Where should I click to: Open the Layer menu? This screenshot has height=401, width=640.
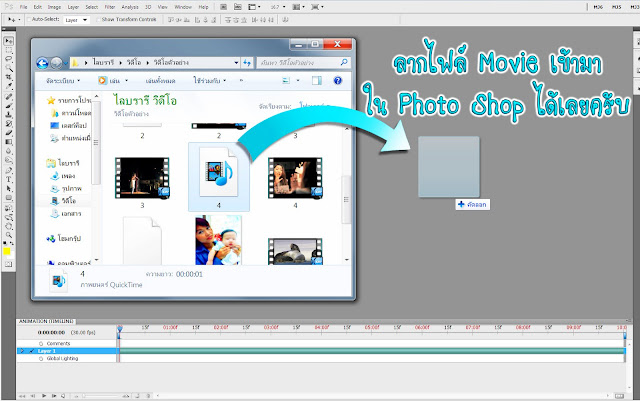[73, 7]
